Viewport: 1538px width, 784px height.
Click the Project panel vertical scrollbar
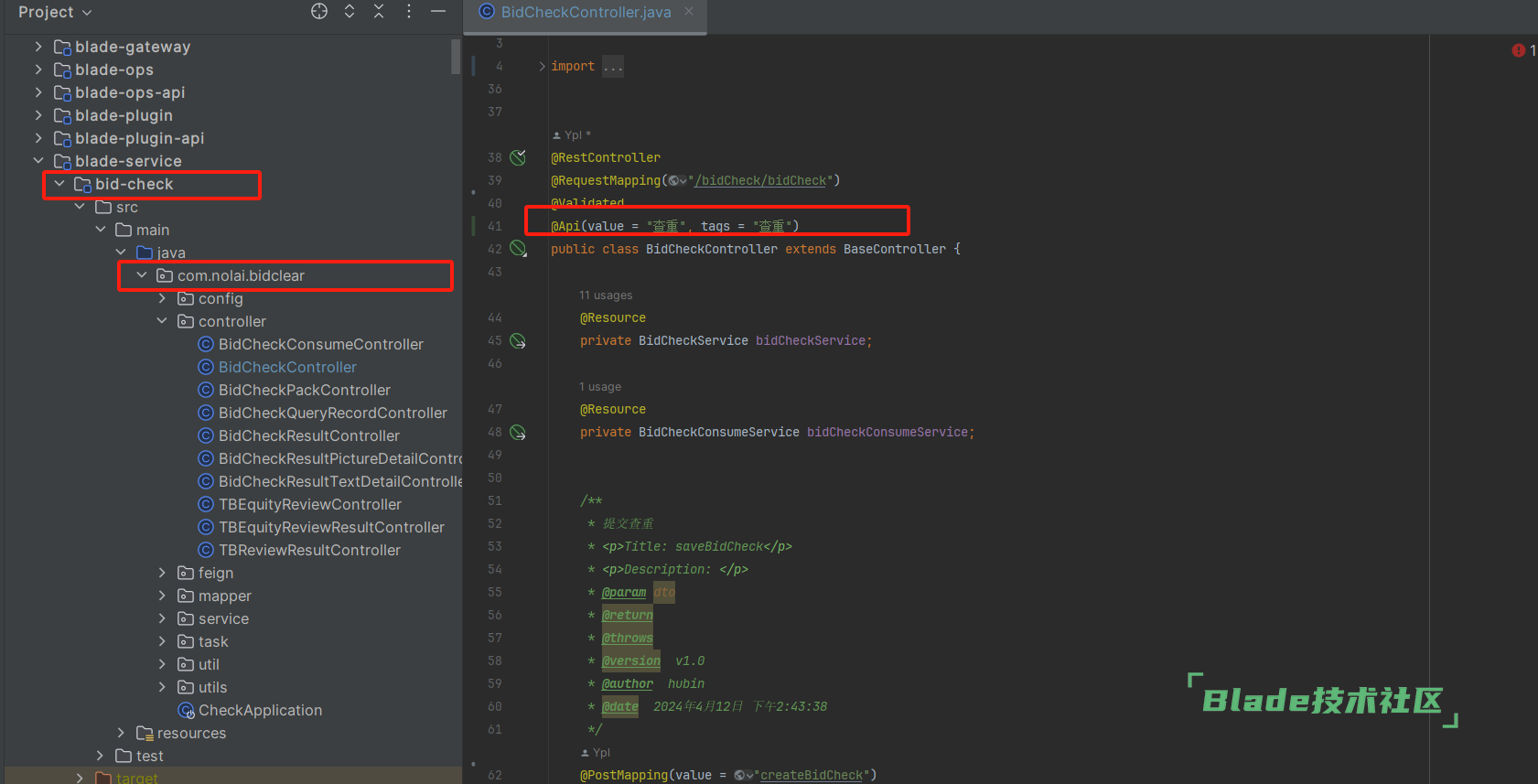[456, 56]
